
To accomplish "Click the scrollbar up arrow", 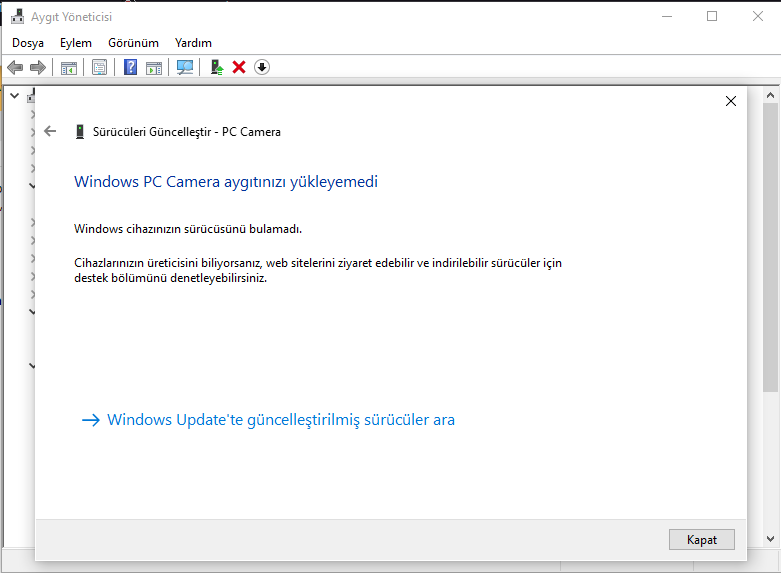I will (x=771, y=95).
